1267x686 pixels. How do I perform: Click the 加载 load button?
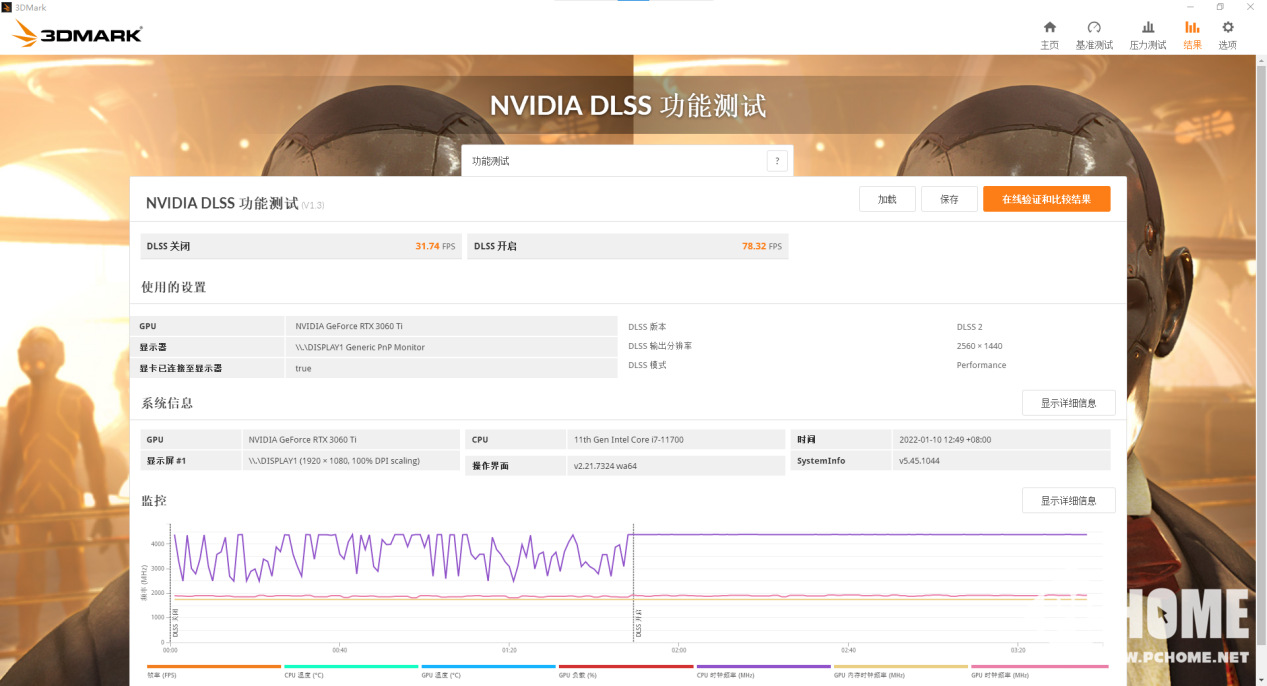pyautogui.click(x=887, y=199)
